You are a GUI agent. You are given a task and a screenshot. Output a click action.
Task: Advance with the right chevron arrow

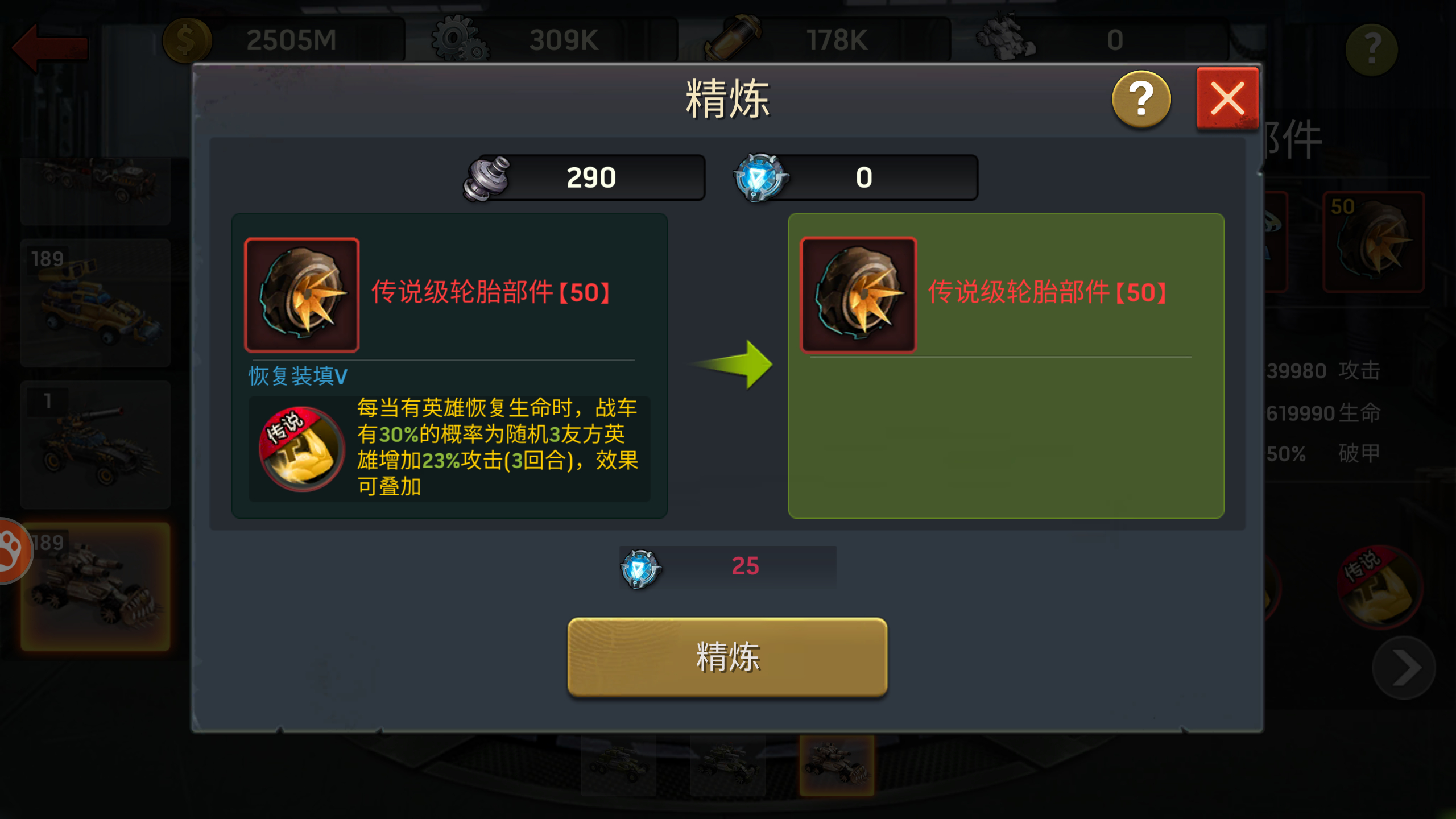click(1404, 668)
